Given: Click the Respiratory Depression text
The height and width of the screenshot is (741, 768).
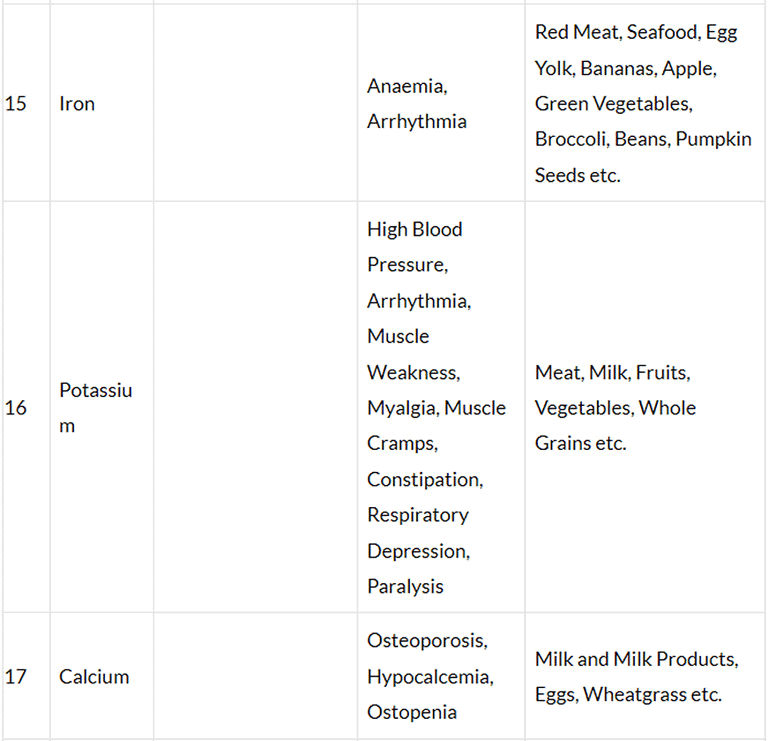Looking at the screenshot, I should click(x=418, y=533).
